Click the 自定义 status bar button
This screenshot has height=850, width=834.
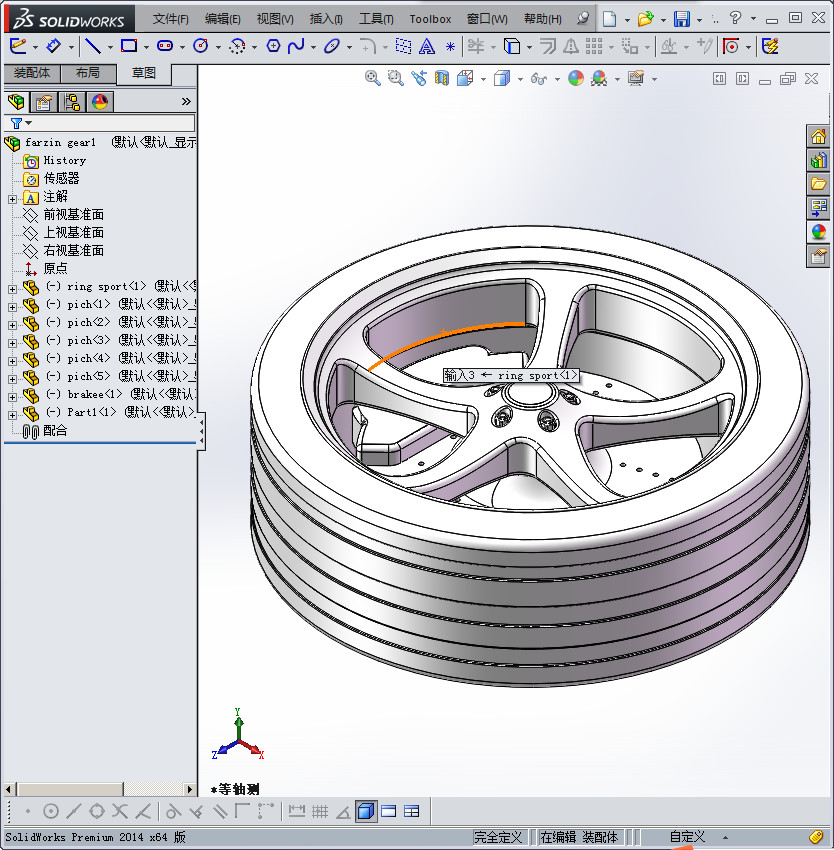coord(687,837)
